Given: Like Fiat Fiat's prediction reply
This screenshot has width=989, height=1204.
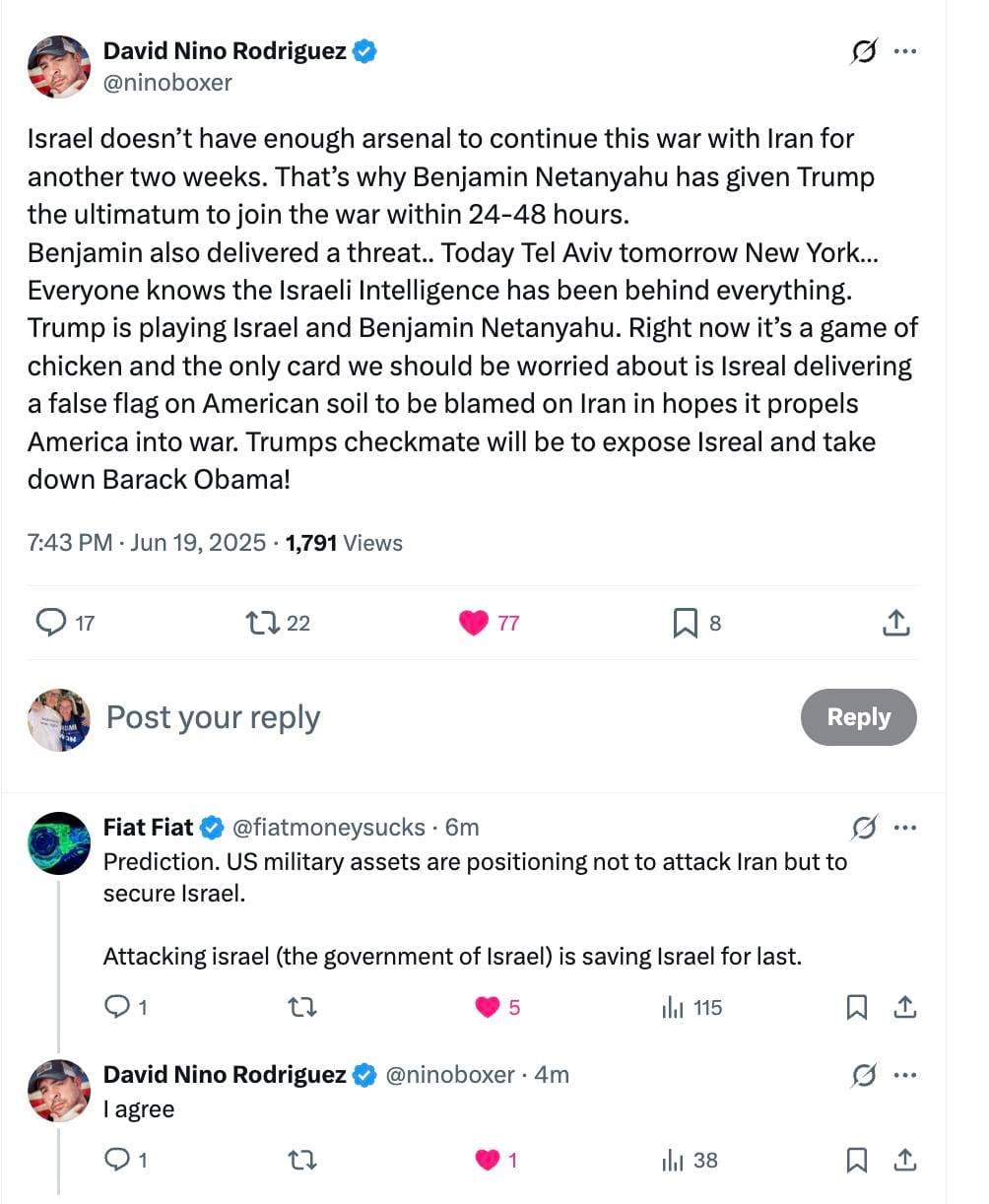Looking at the screenshot, I should coord(488,1007).
